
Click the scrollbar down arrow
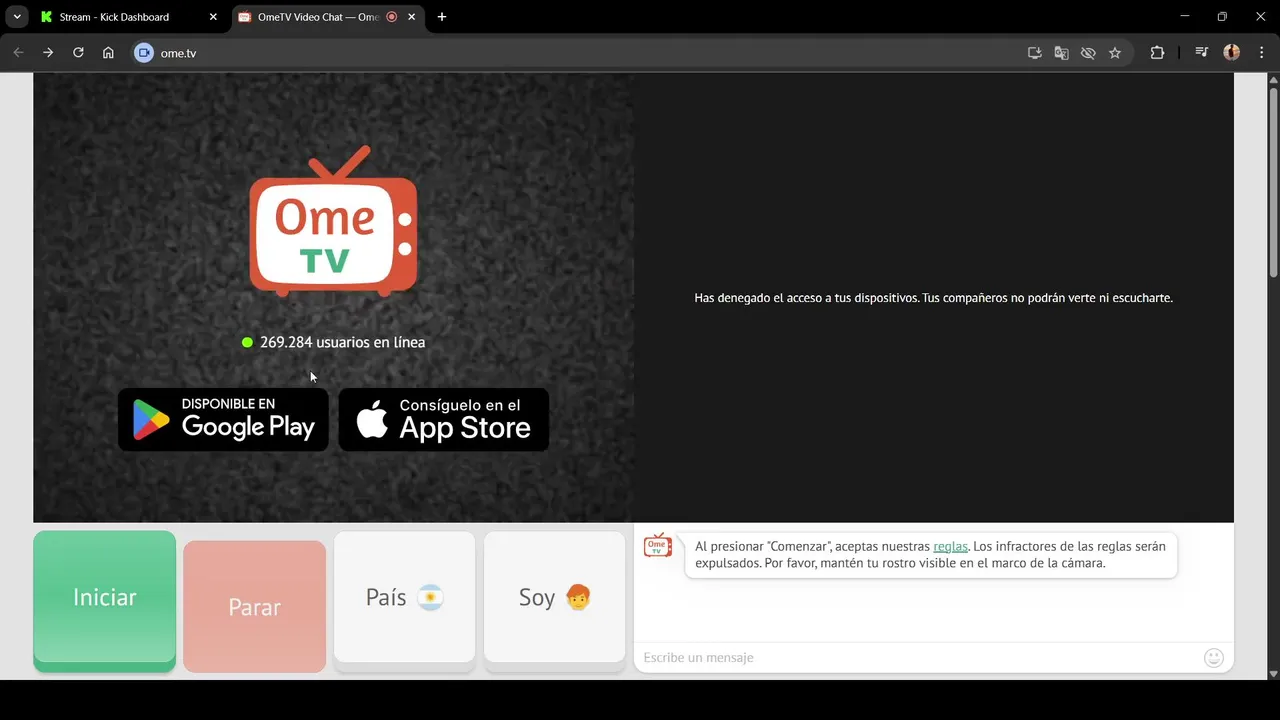(1273, 674)
